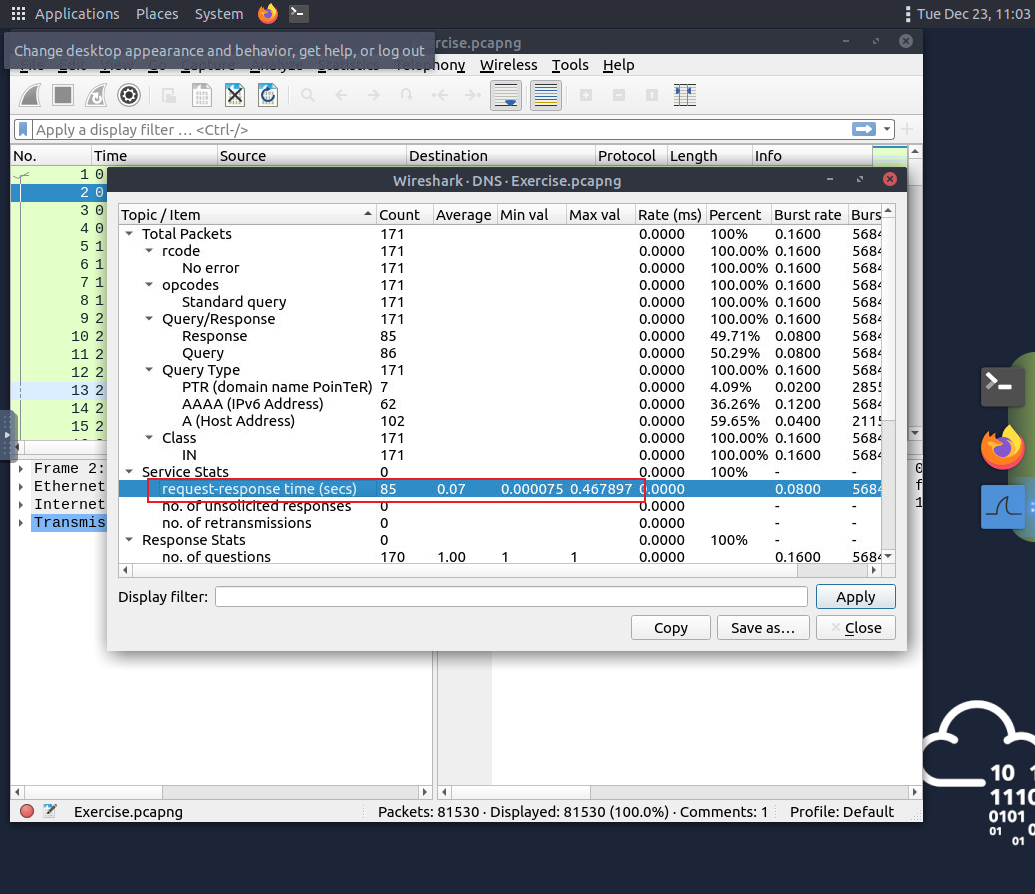1035x894 pixels.
Task: Click the Zoom out text icon
Action: point(618,96)
